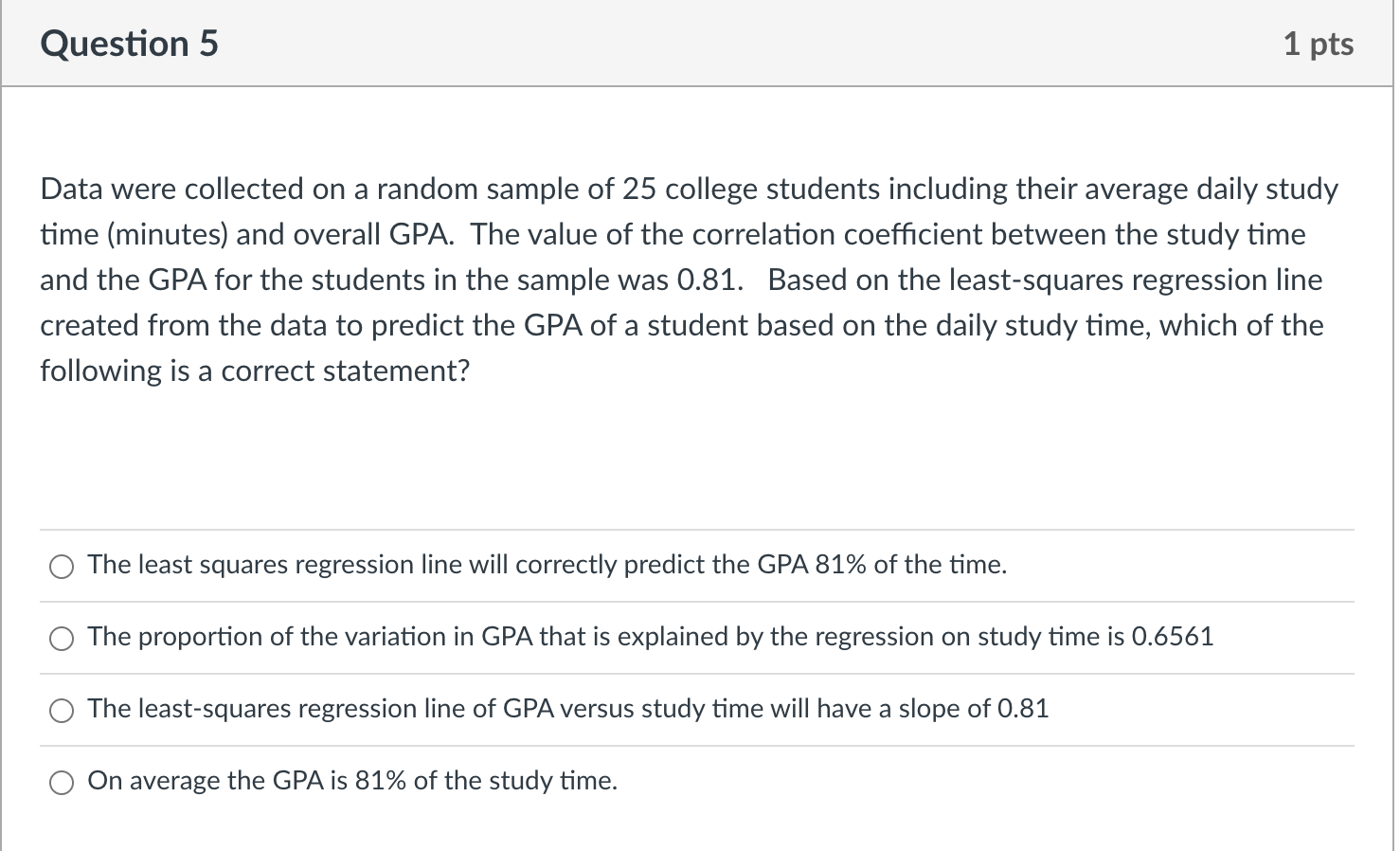Pick the radio button for "slope of 0.81"
Image resolution: width=1400 pixels, height=851 pixels.
62,711
